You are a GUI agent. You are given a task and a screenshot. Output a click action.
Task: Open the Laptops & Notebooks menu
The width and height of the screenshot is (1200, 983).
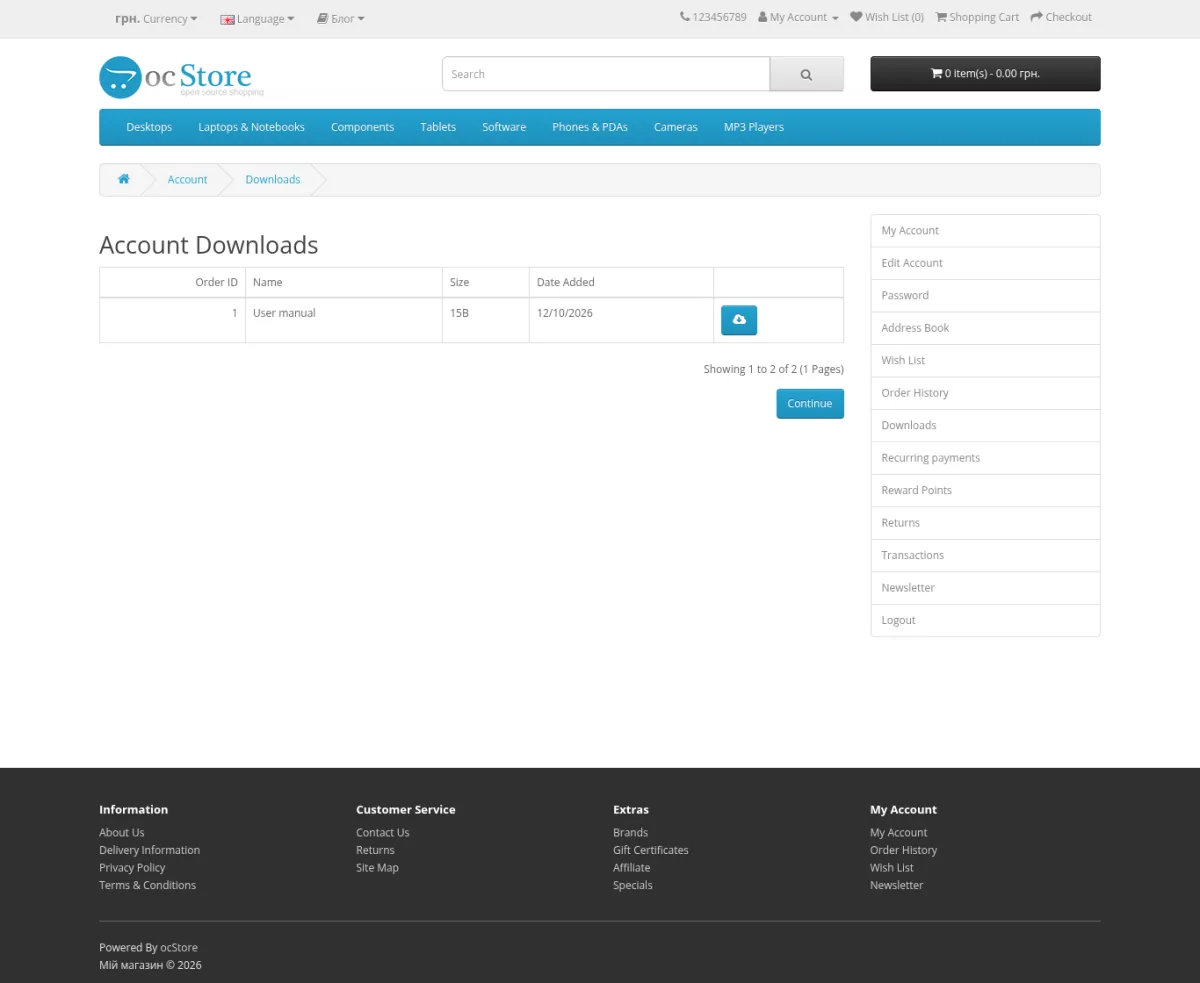click(251, 127)
